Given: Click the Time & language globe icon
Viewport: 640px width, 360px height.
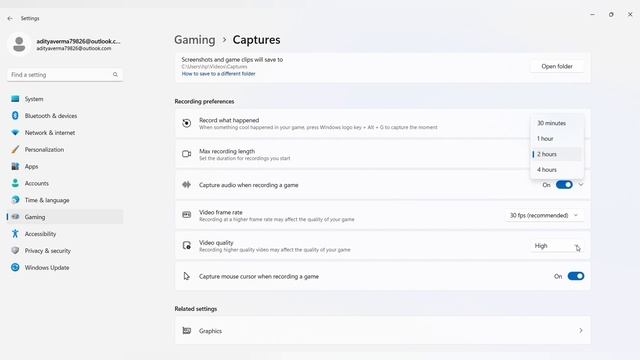Looking at the screenshot, I should tap(15, 200).
